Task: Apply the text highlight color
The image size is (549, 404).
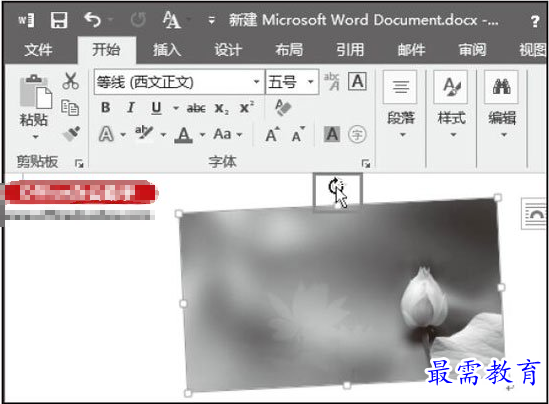Action: (144, 133)
